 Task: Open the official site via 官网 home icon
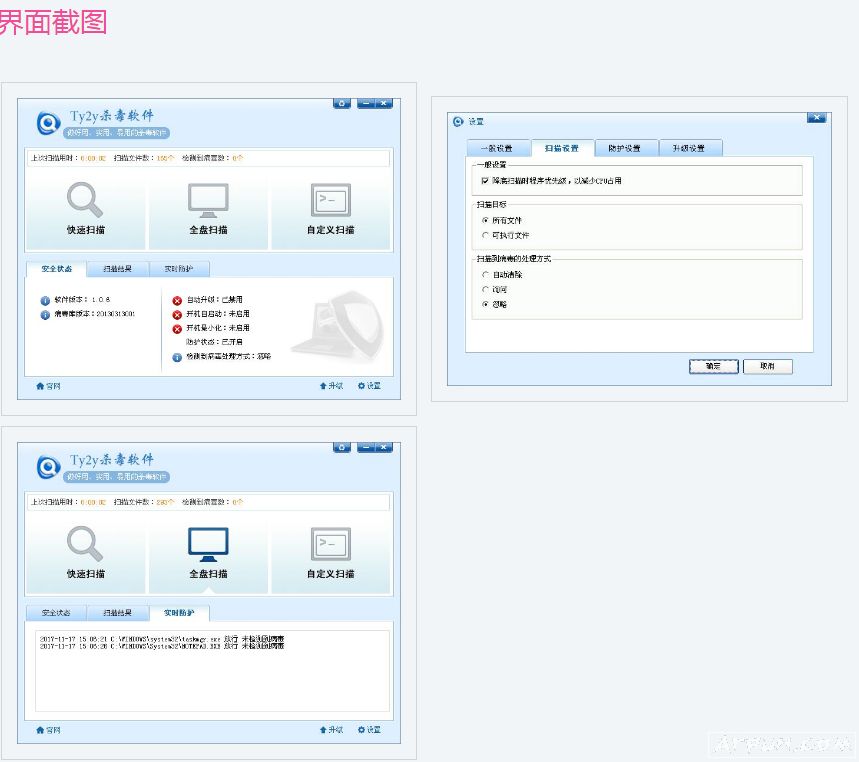(47, 385)
